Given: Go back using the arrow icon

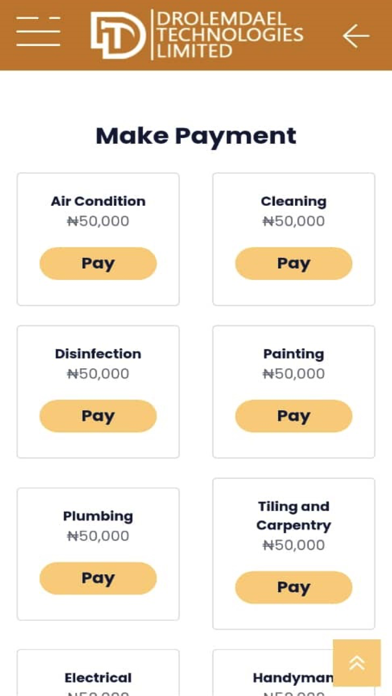Looking at the screenshot, I should 356,36.
